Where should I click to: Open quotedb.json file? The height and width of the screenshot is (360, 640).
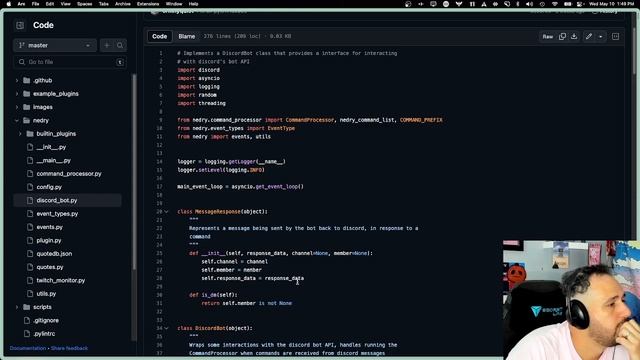coord(54,253)
